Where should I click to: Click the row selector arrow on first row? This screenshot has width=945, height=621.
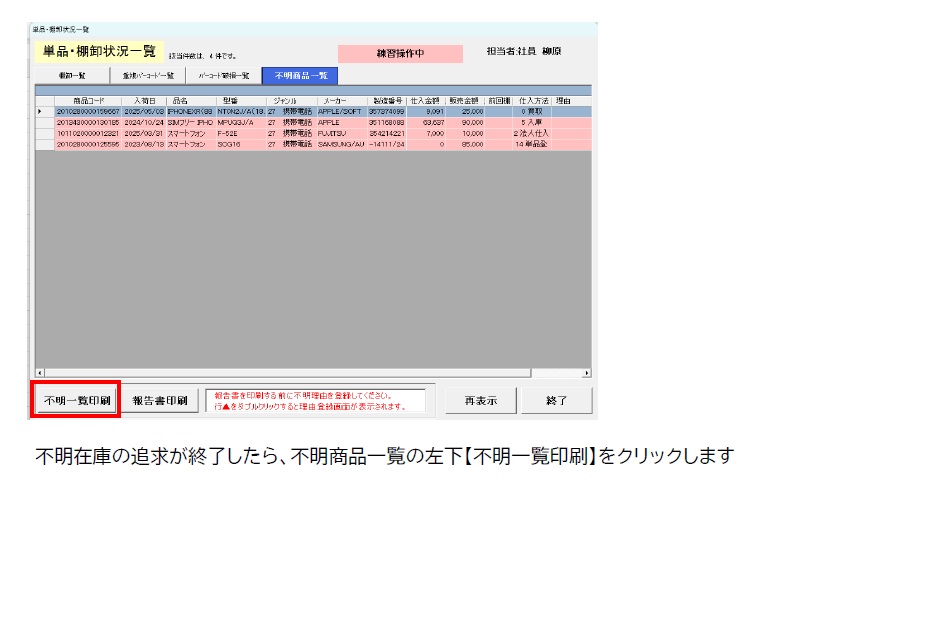41,111
